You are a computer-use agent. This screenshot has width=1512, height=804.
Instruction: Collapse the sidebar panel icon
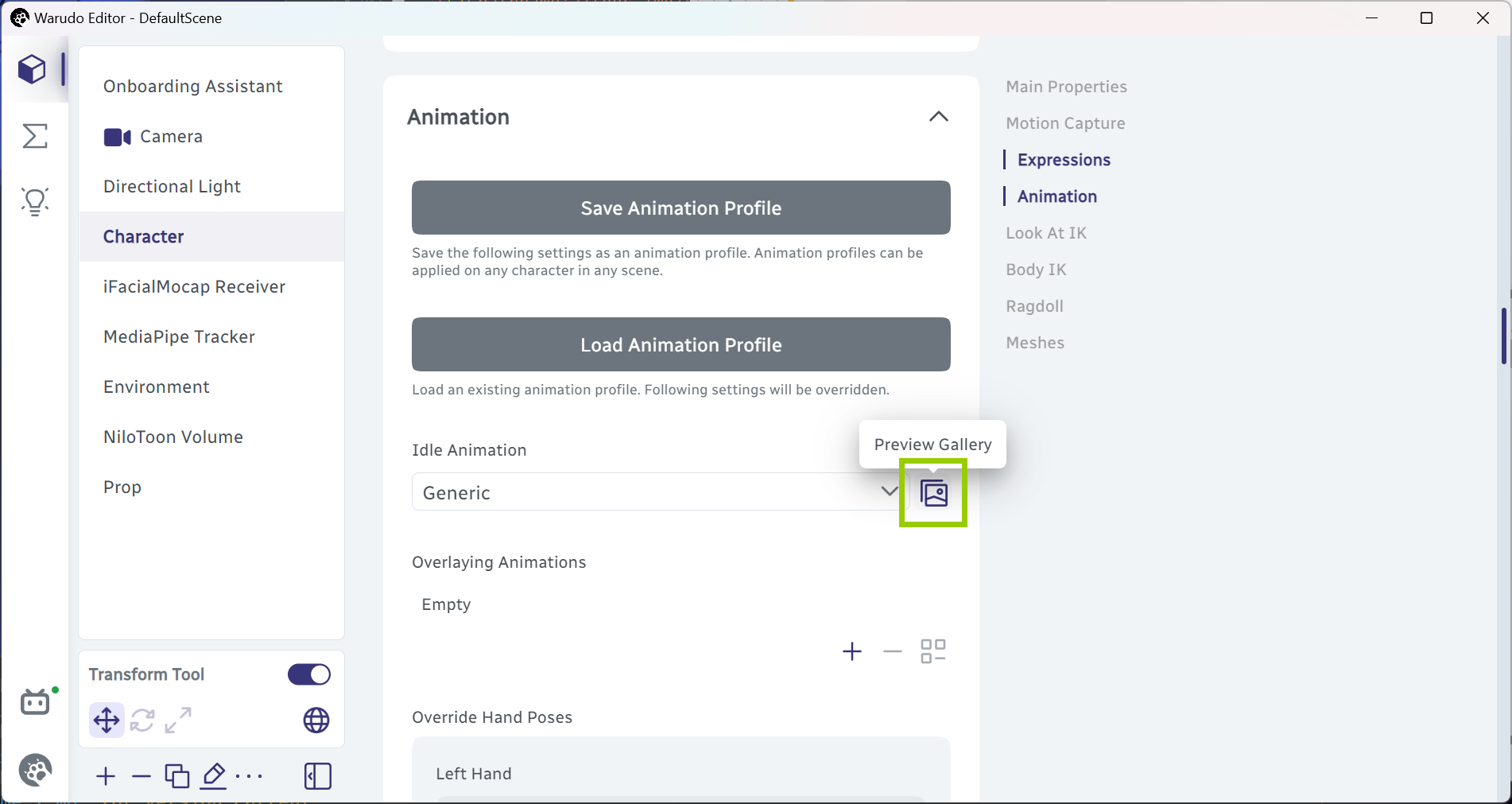point(318,776)
